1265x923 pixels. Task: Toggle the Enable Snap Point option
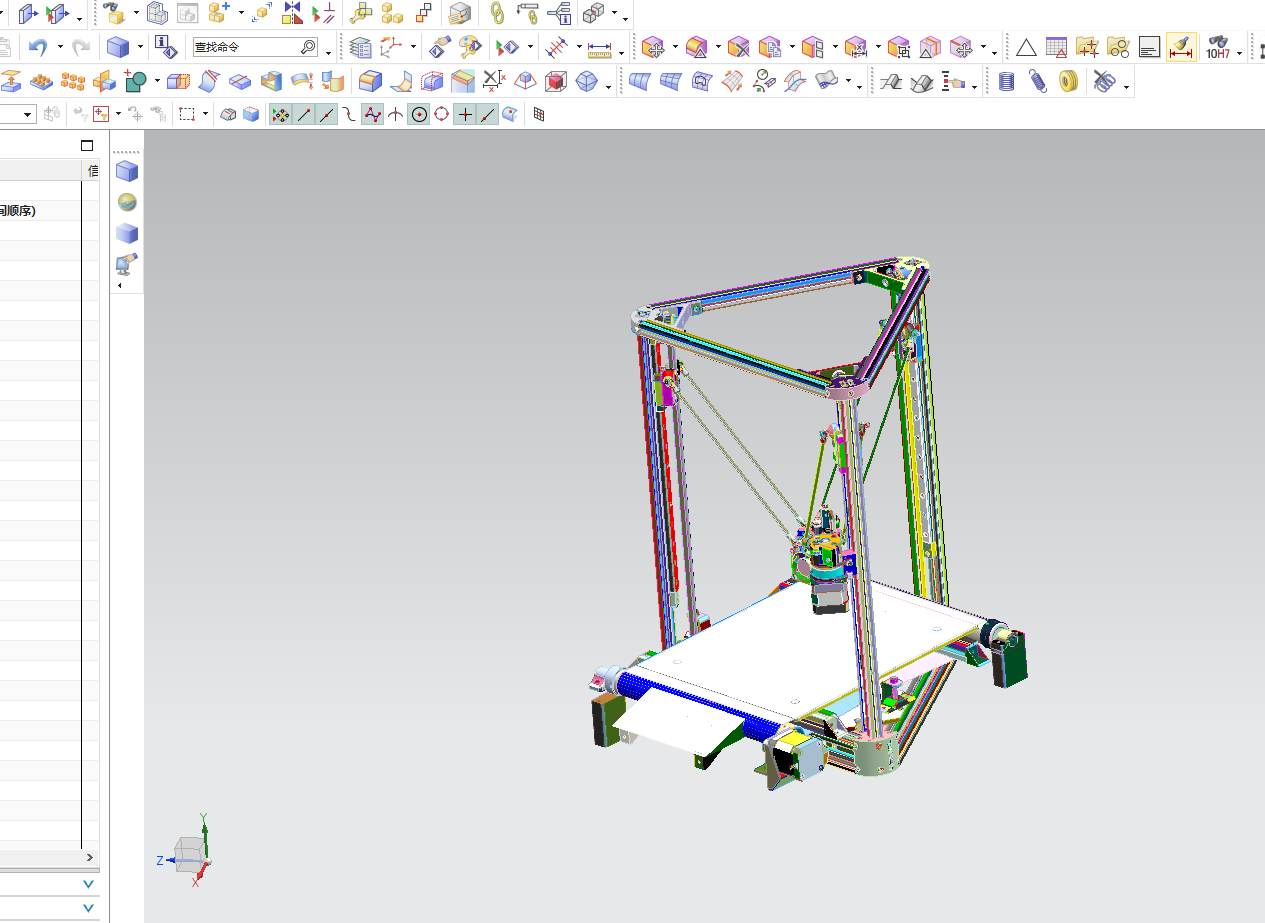pos(281,115)
